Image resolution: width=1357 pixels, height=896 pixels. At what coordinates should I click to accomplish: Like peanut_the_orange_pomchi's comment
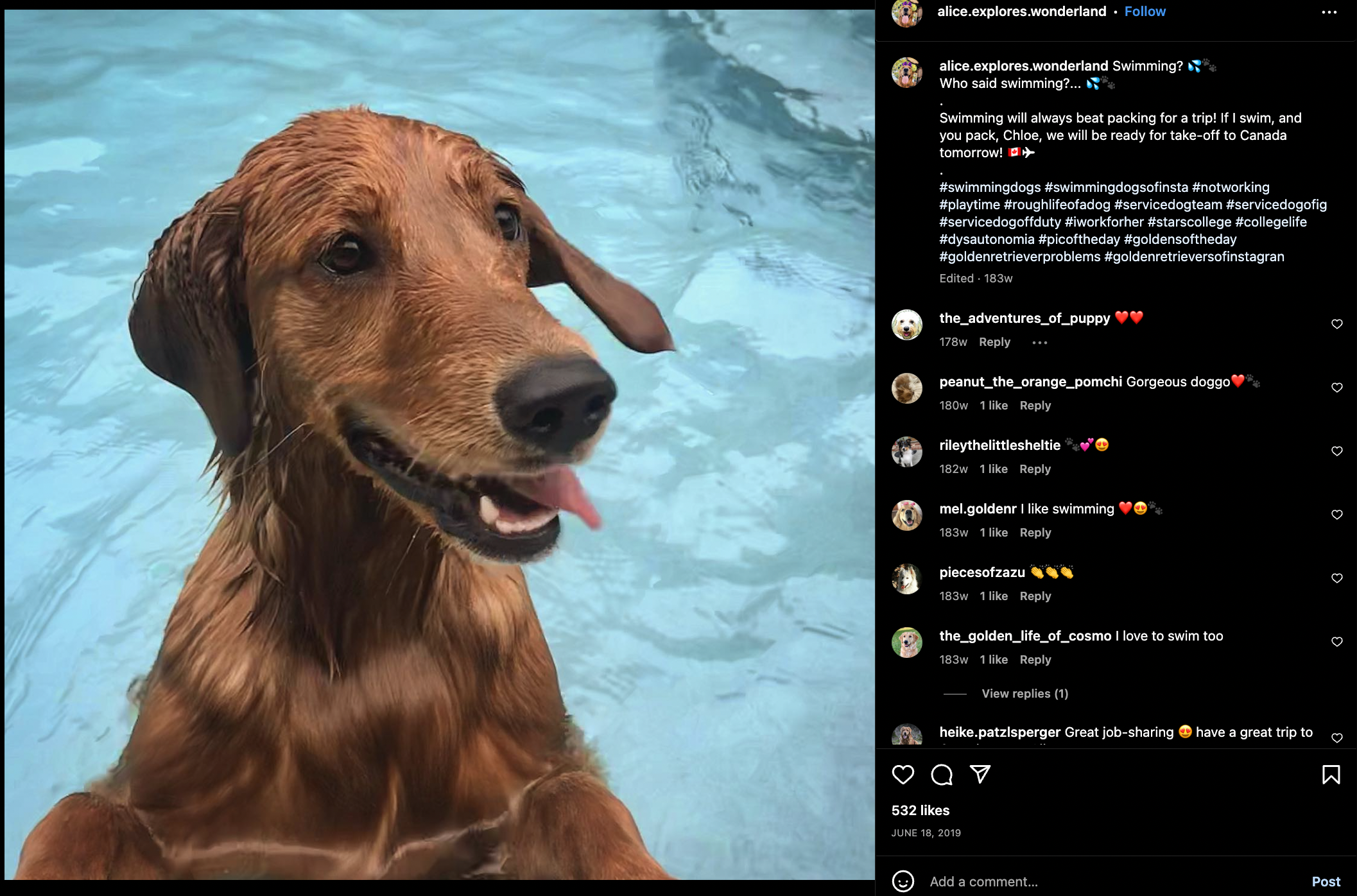(1336, 388)
